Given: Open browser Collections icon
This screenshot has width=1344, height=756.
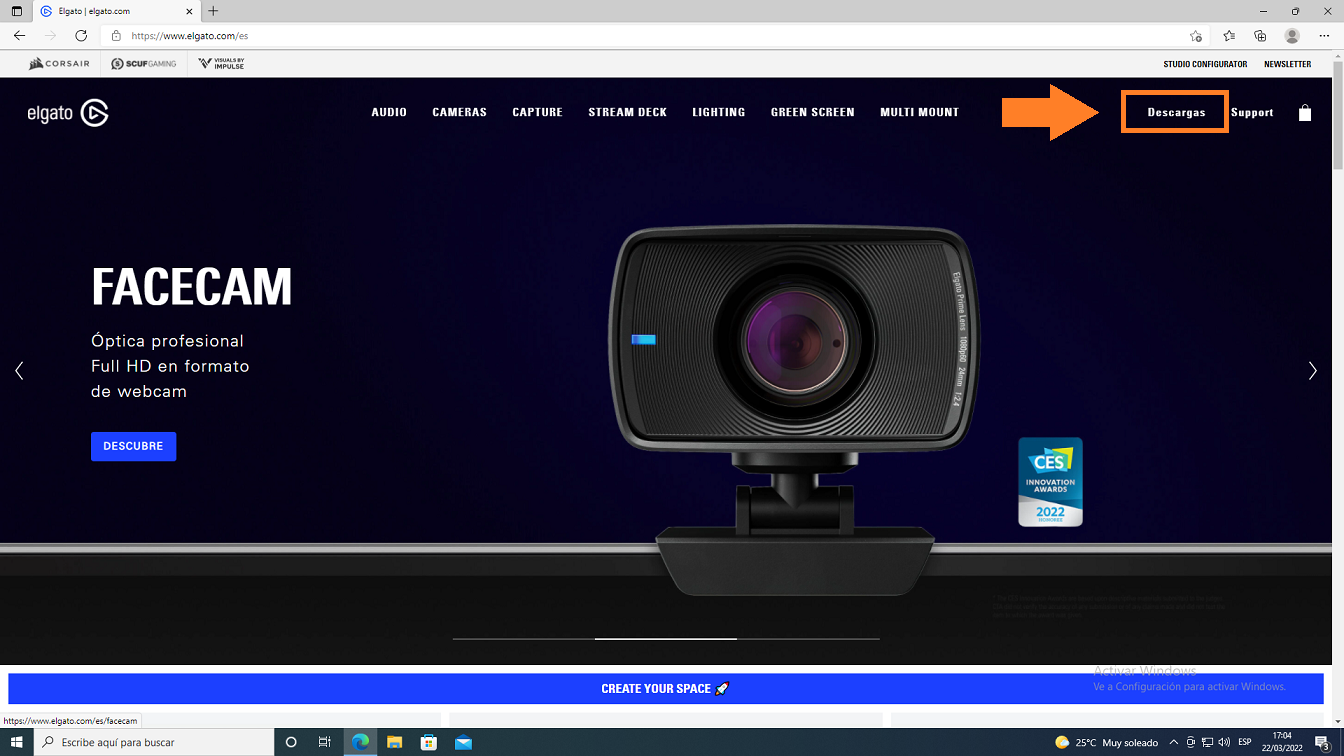Looking at the screenshot, I should coord(1260,36).
